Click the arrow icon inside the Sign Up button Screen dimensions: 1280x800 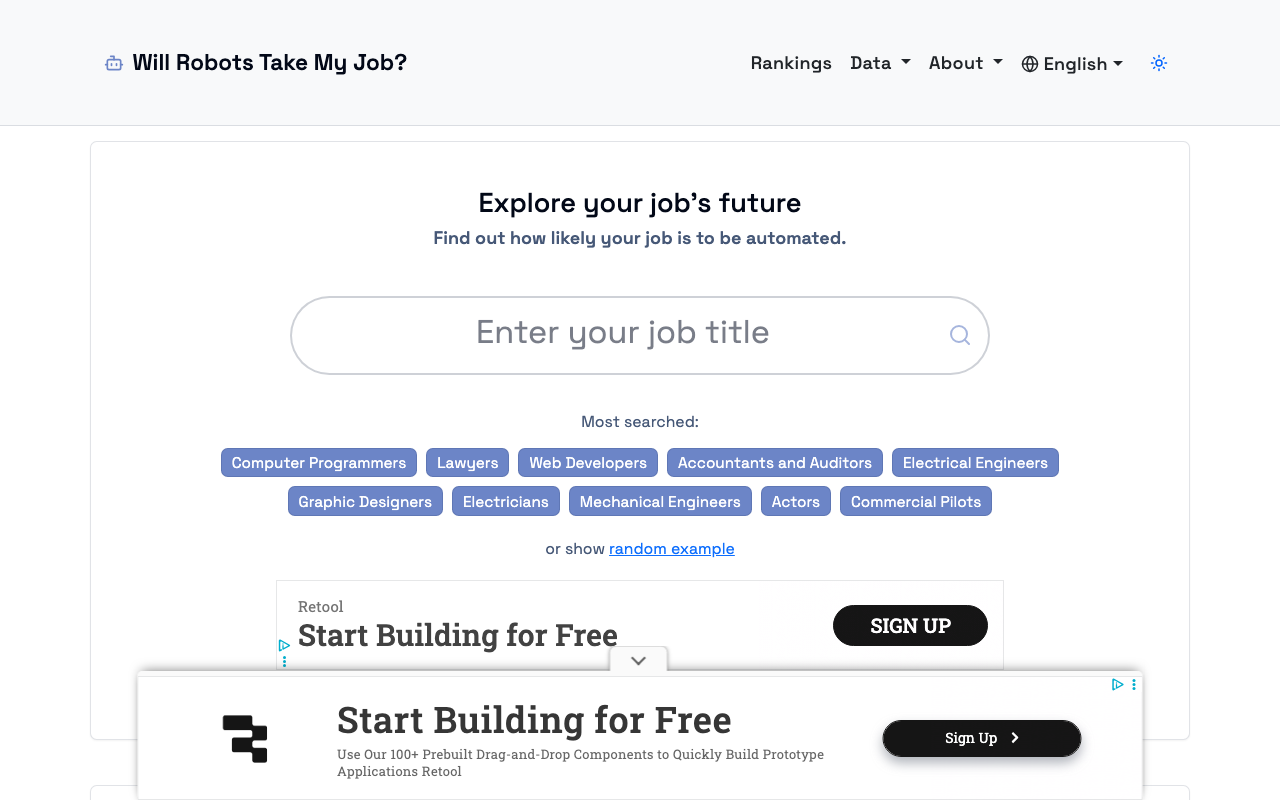point(1013,737)
